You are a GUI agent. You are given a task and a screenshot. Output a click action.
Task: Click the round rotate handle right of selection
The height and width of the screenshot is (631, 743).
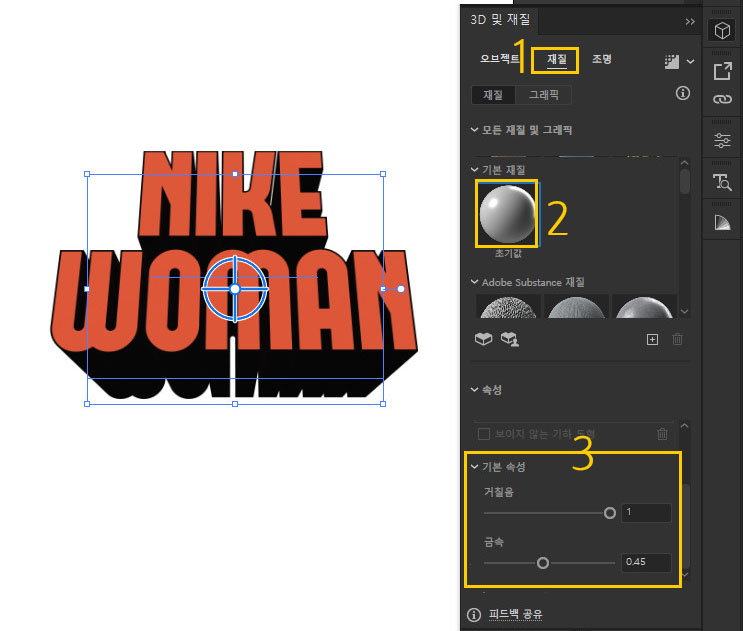tap(401, 289)
